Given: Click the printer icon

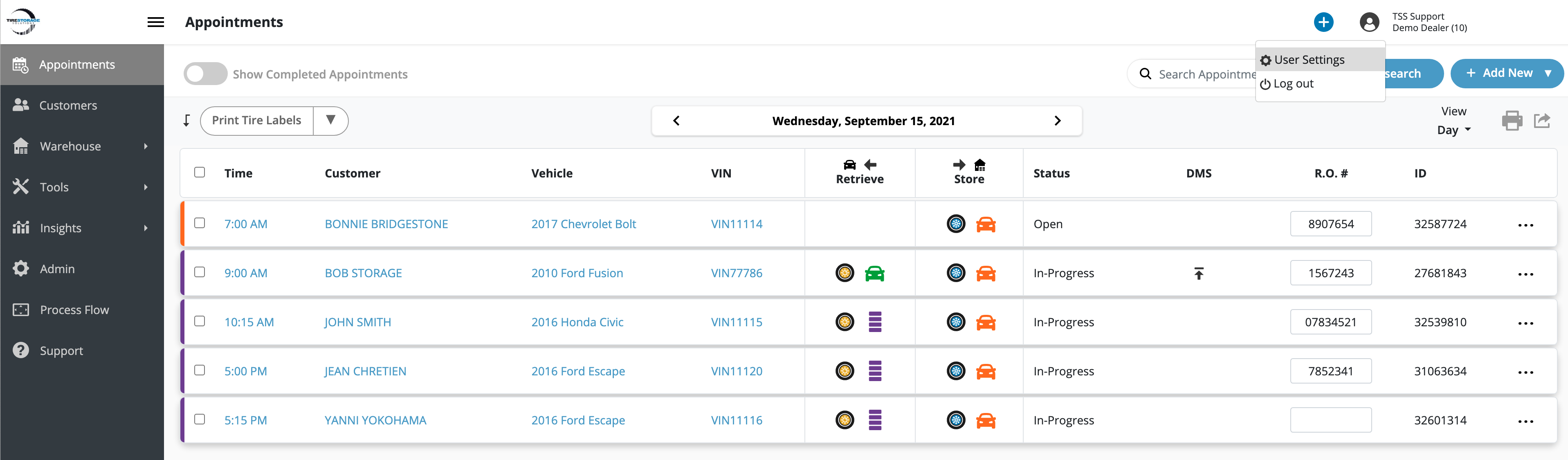Looking at the screenshot, I should [1512, 121].
